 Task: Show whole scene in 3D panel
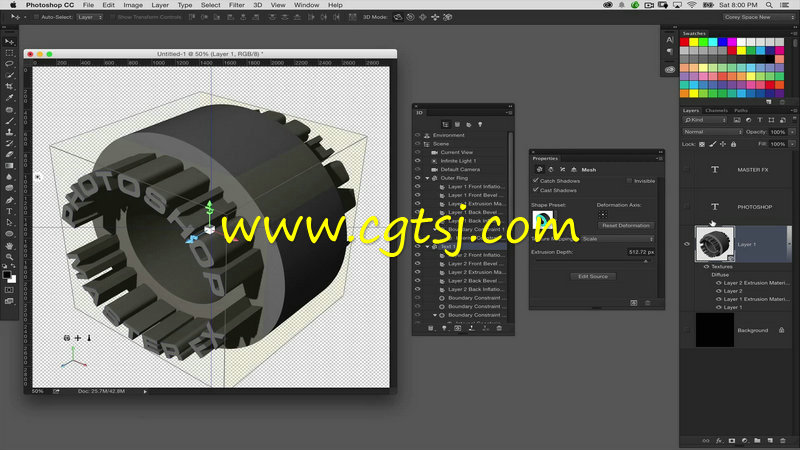445,124
